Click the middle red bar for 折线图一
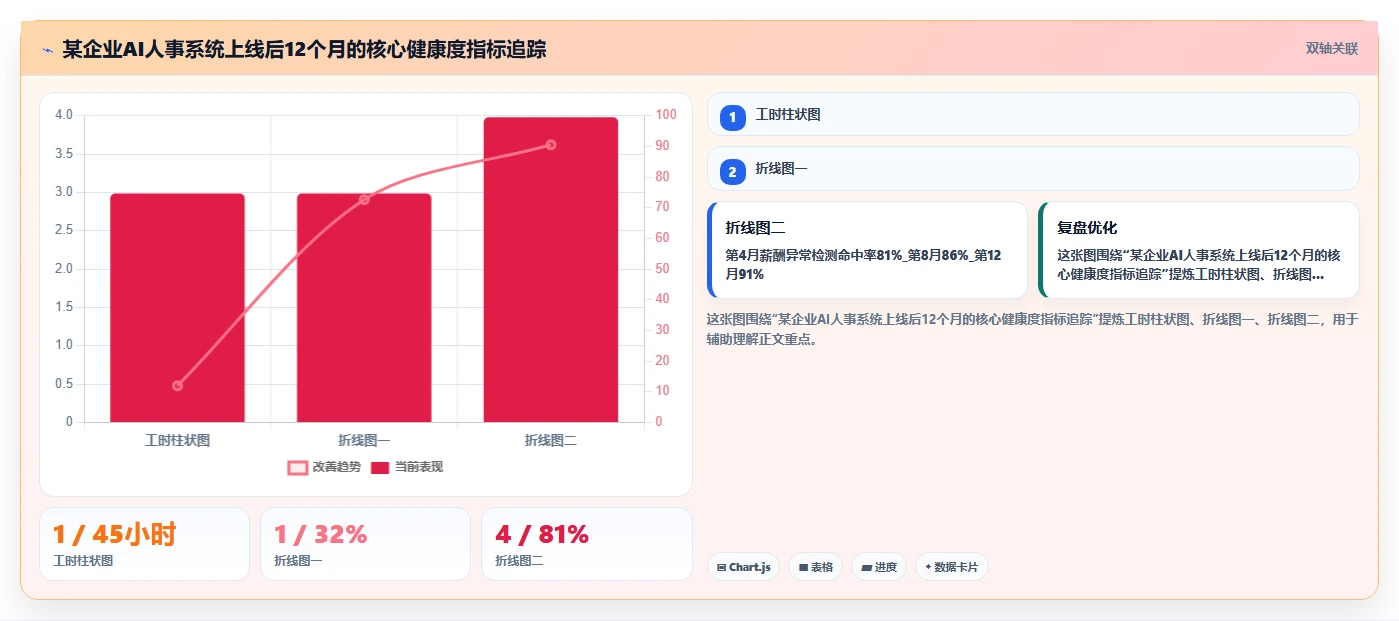The width and height of the screenshot is (1399, 621). (364, 307)
